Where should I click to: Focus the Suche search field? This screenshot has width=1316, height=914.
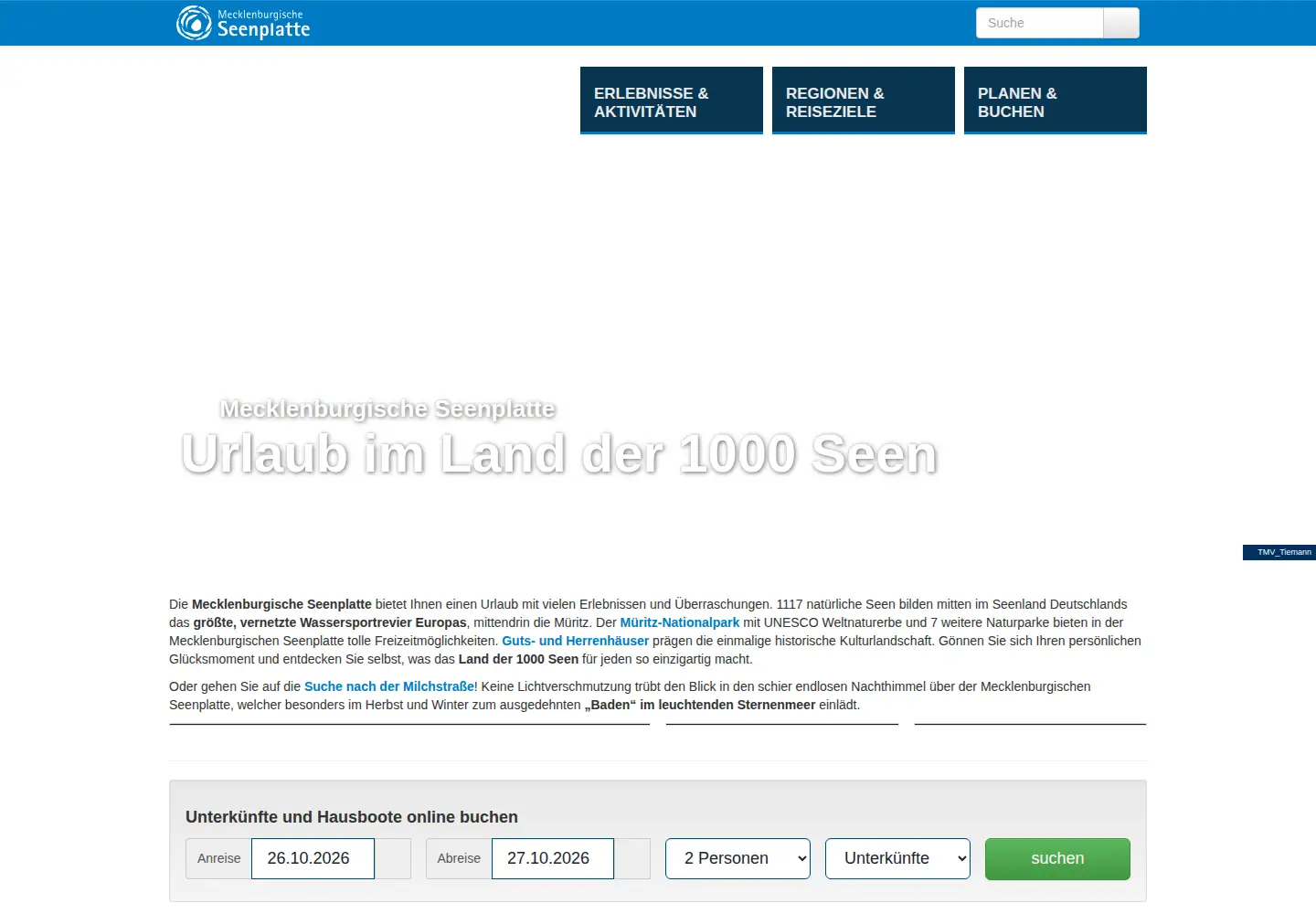click(x=1040, y=23)
